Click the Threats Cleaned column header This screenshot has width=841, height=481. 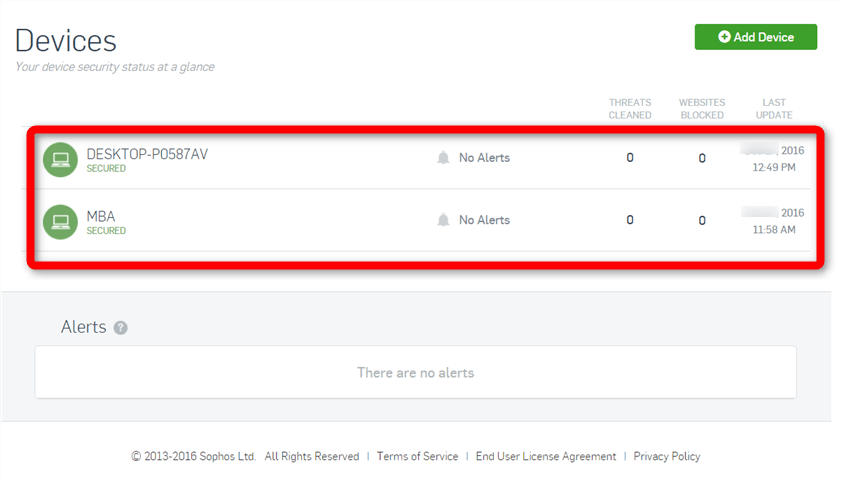(630, 108)
